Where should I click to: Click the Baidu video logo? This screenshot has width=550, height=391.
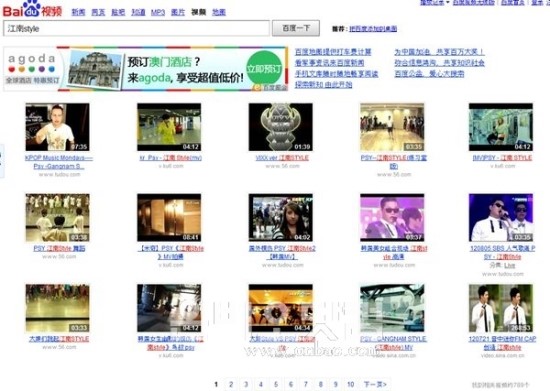tap(32, 9)
